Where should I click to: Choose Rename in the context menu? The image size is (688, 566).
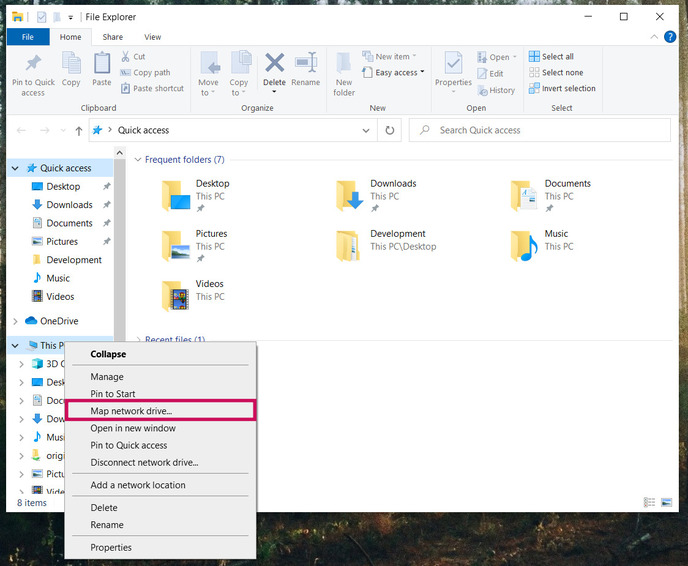click(161, 525)
